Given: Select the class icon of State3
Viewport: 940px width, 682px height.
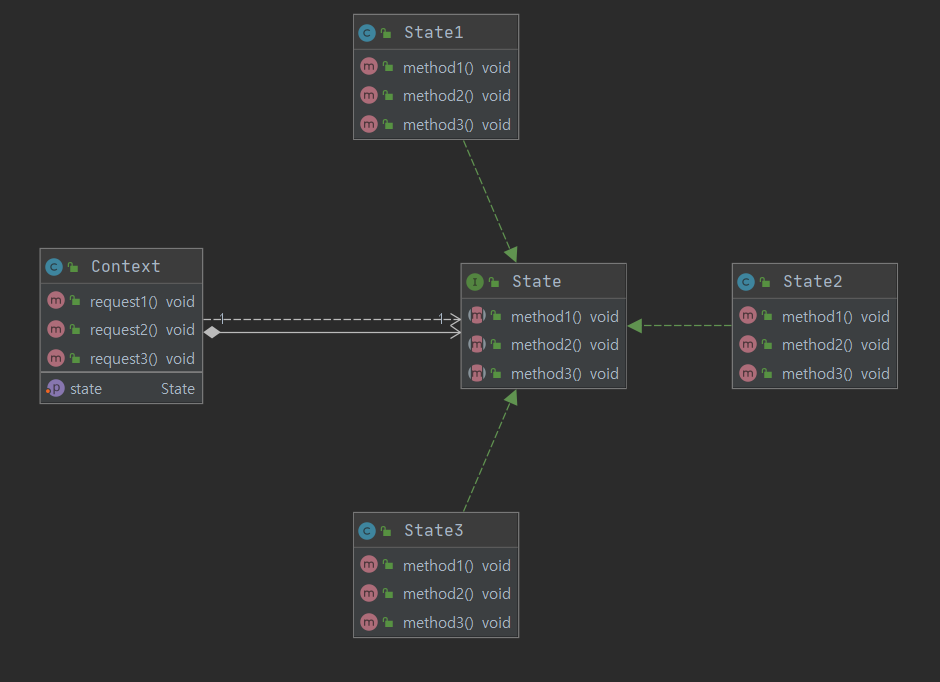Looking at the screenshot, I should 368,530.
